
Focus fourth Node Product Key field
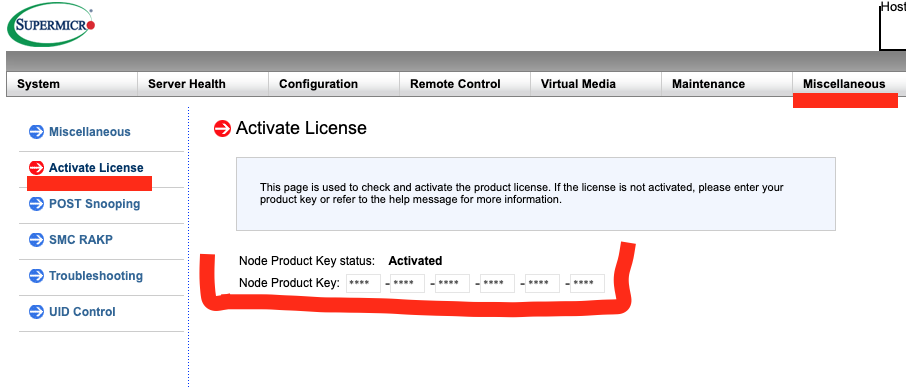497,283
